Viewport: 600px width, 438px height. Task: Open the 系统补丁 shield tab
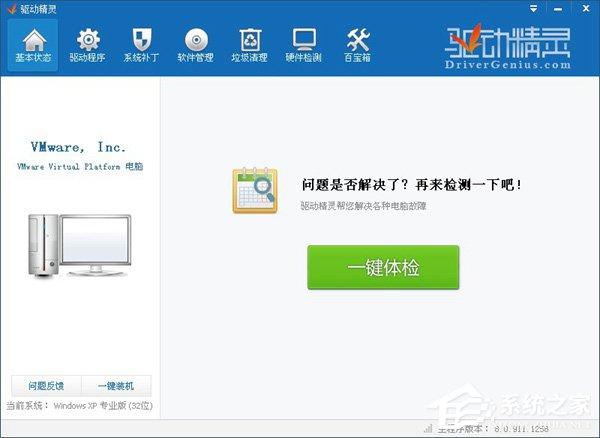tap(141, 45)
